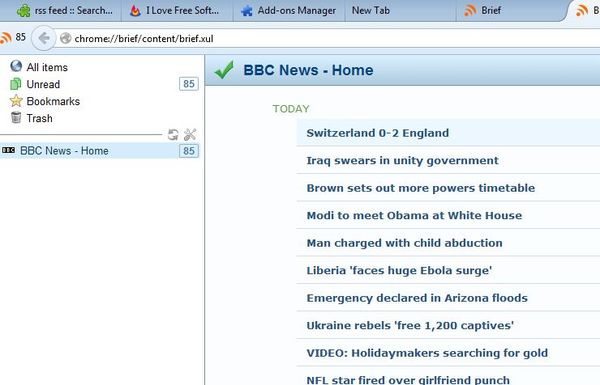Click the RSS icon on the Brief tab
Screen dimensions: 600x385
470,10
